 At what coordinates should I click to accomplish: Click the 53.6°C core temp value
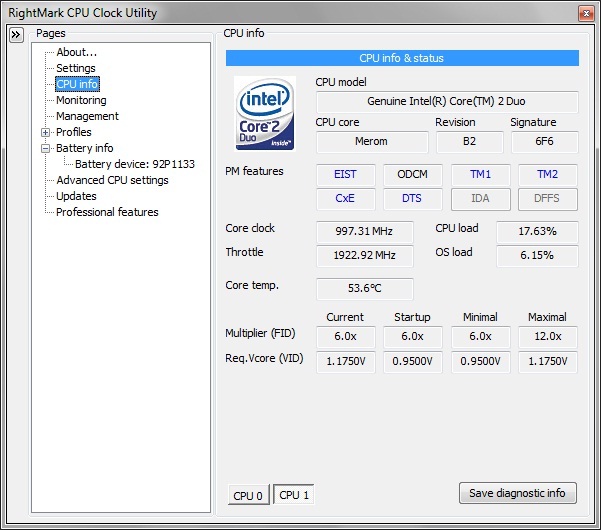pyautogui.click(x=365, y=289)
